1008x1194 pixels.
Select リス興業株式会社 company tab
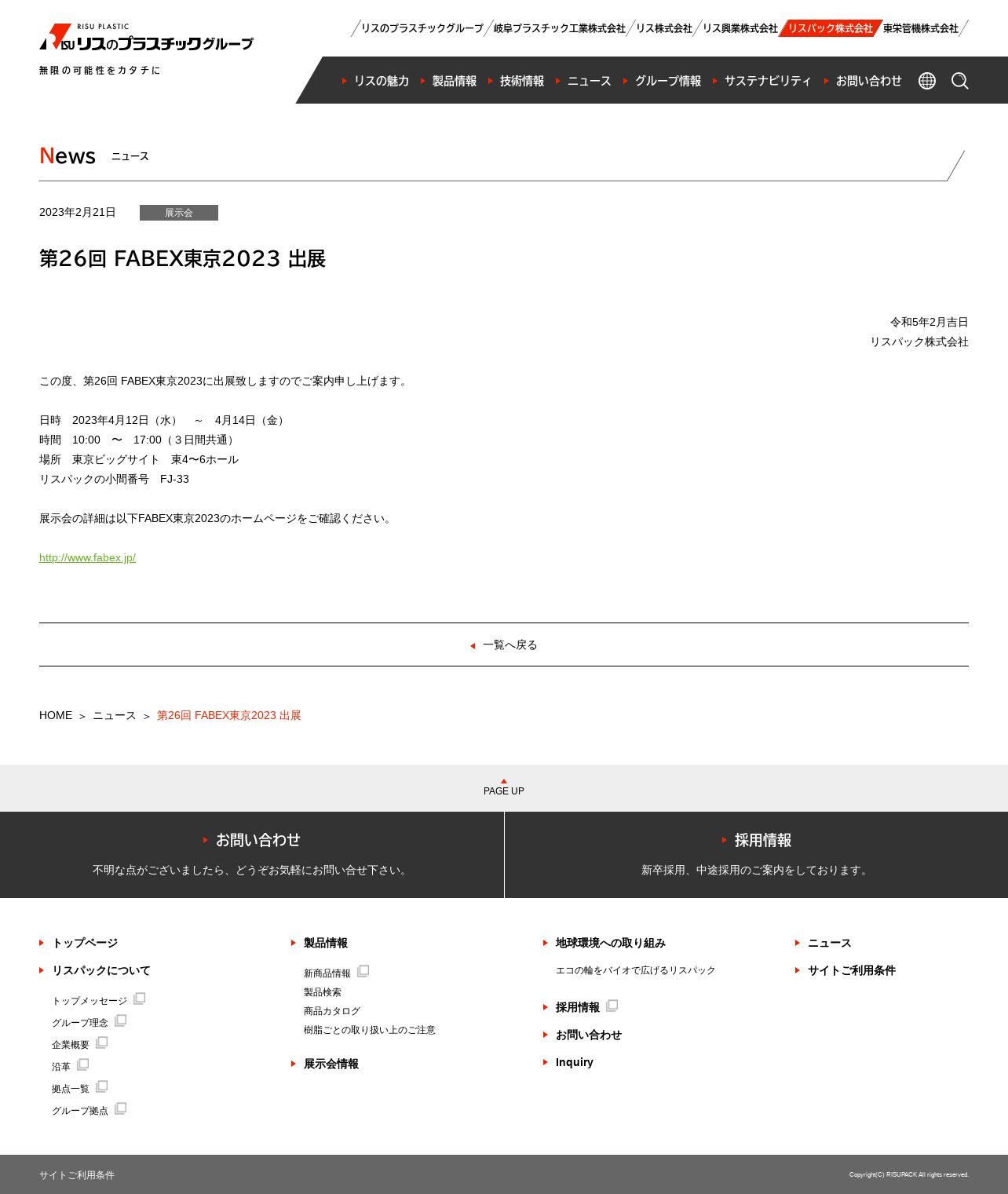coord(740,28)
